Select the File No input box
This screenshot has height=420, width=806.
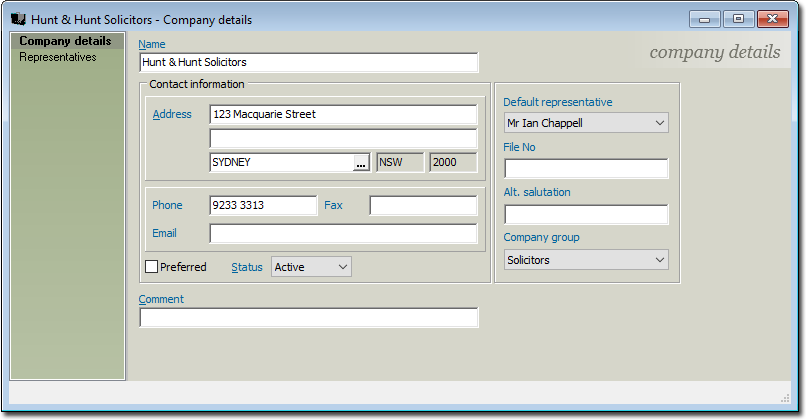(x=586, y=168)
